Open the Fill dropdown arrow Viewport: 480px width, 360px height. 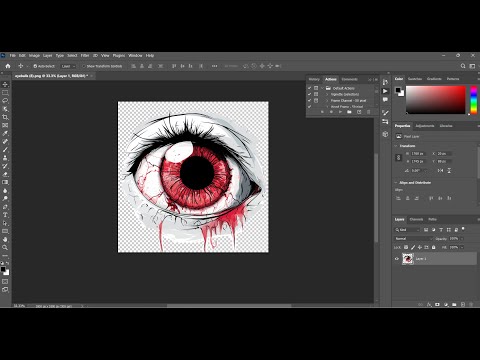coord(462,247)
